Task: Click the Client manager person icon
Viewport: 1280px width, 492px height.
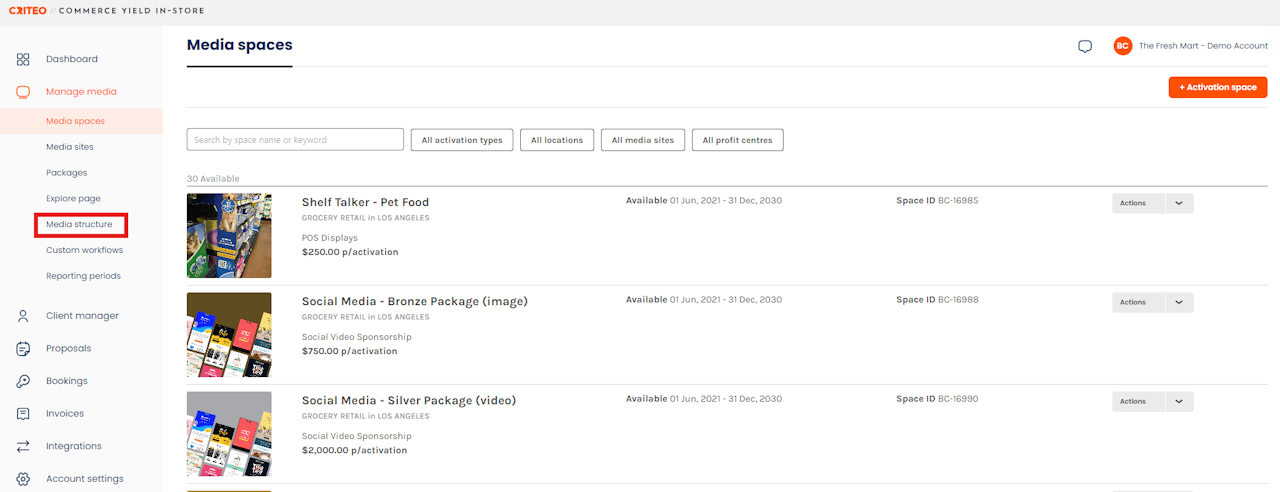Action: [23, 316]
